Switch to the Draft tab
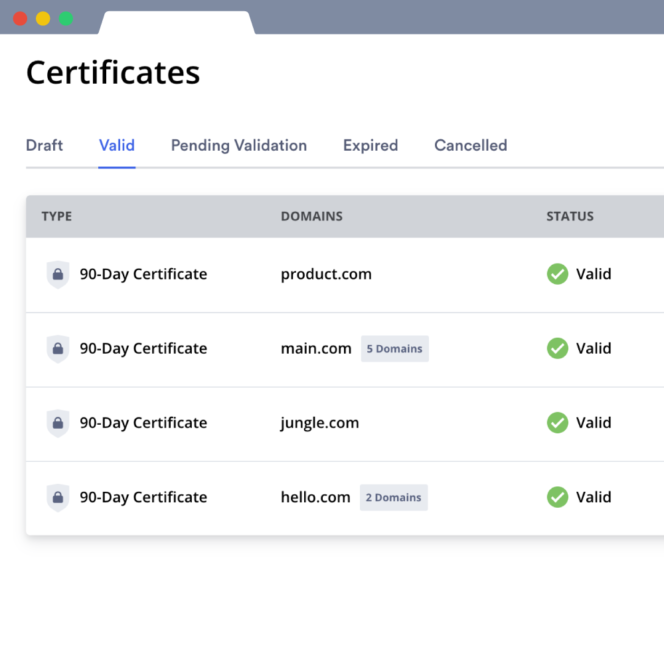This screenshot has height=659, width=664. [44, 145]
